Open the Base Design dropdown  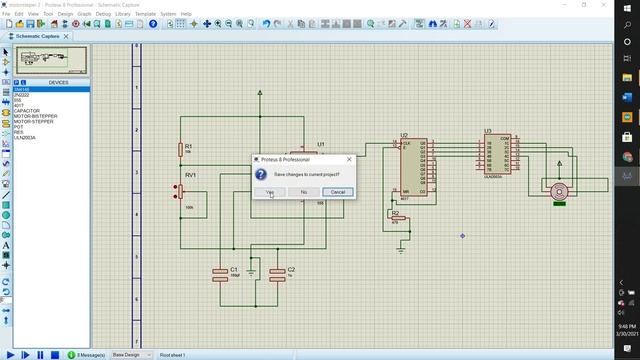(x=131, y=355)
